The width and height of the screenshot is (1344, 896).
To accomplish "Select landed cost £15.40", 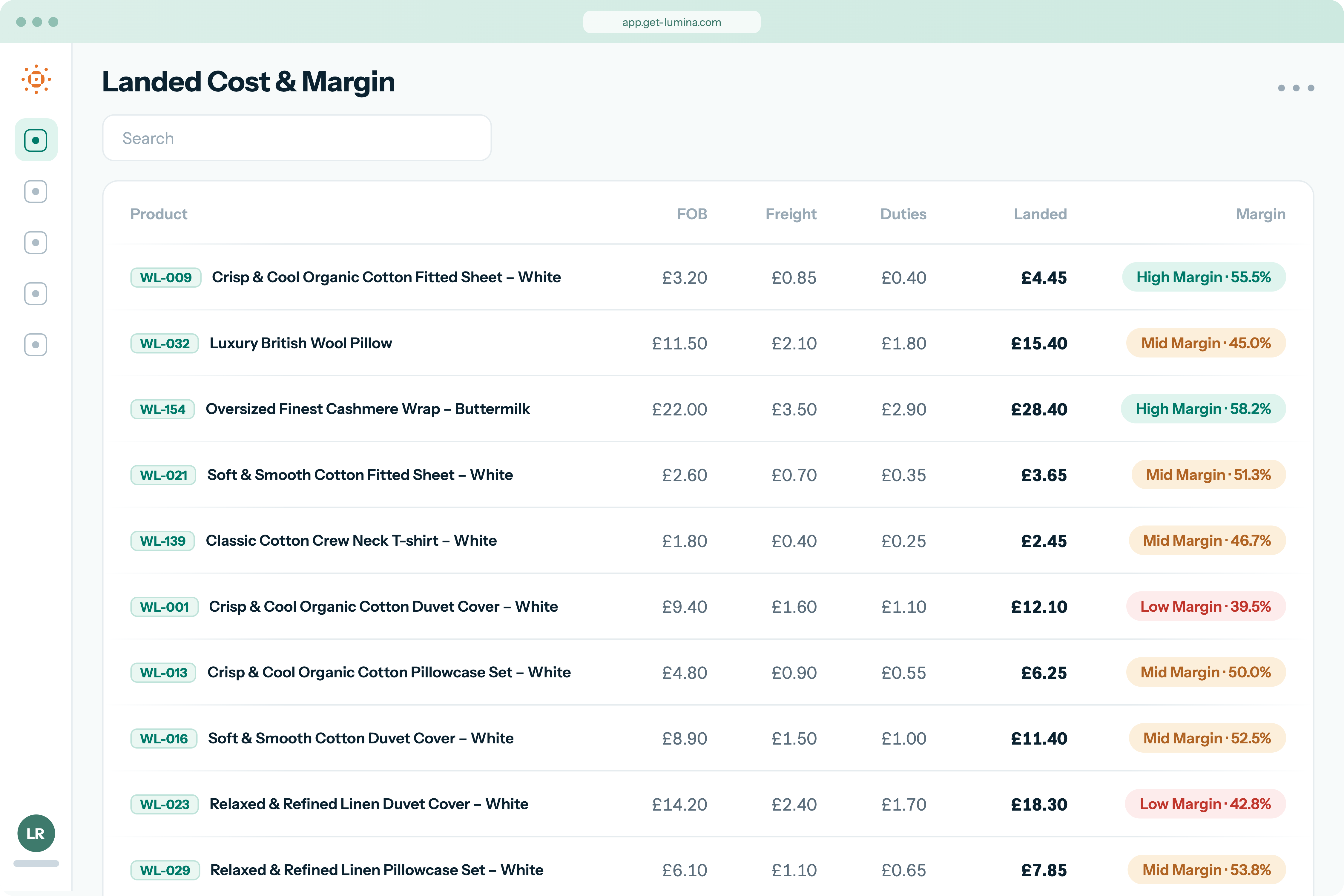I will pos(1039,343).
